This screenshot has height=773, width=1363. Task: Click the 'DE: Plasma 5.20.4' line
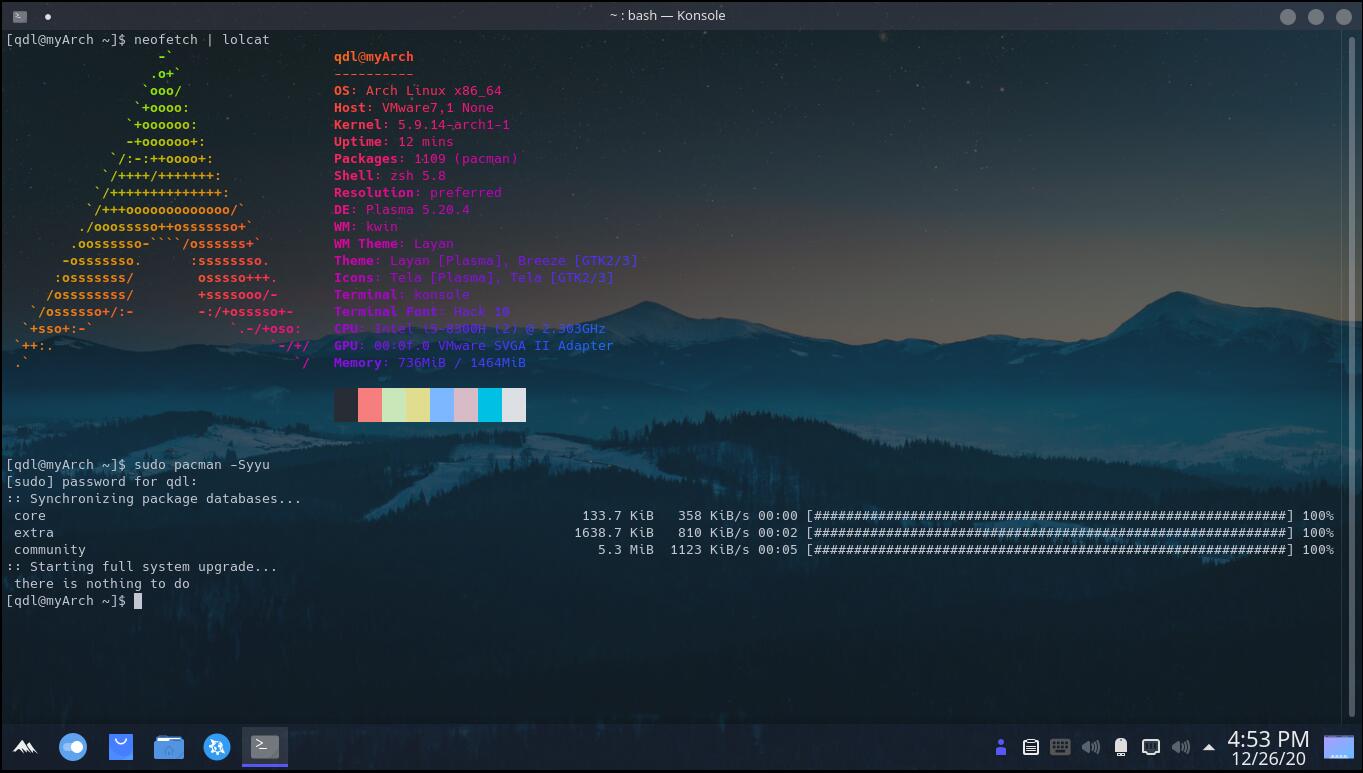pos(402,210)
